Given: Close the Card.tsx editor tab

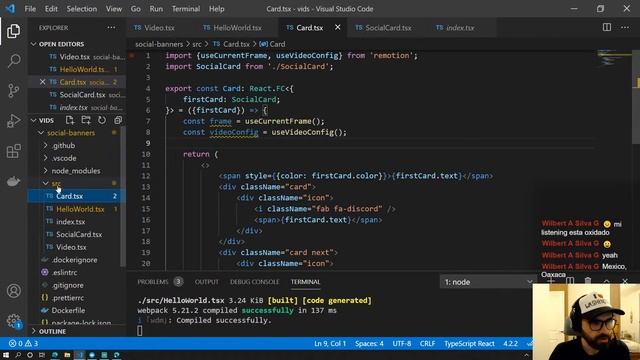Looking at the screenshot, I should coord(338,27).
